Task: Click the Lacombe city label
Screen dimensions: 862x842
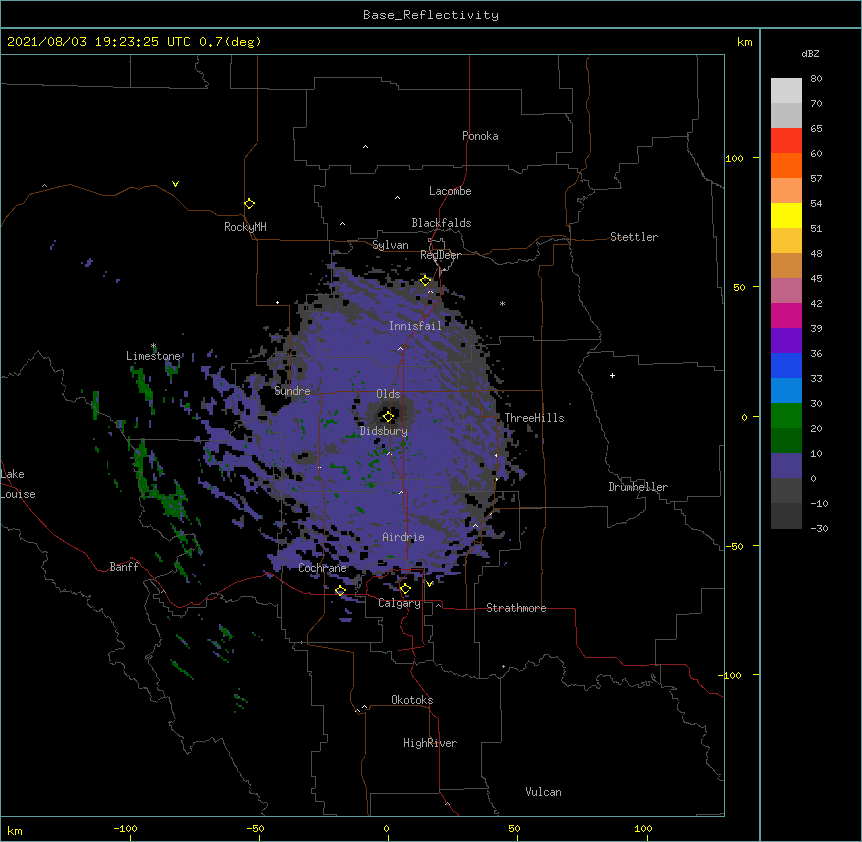Action: point(450,191)
